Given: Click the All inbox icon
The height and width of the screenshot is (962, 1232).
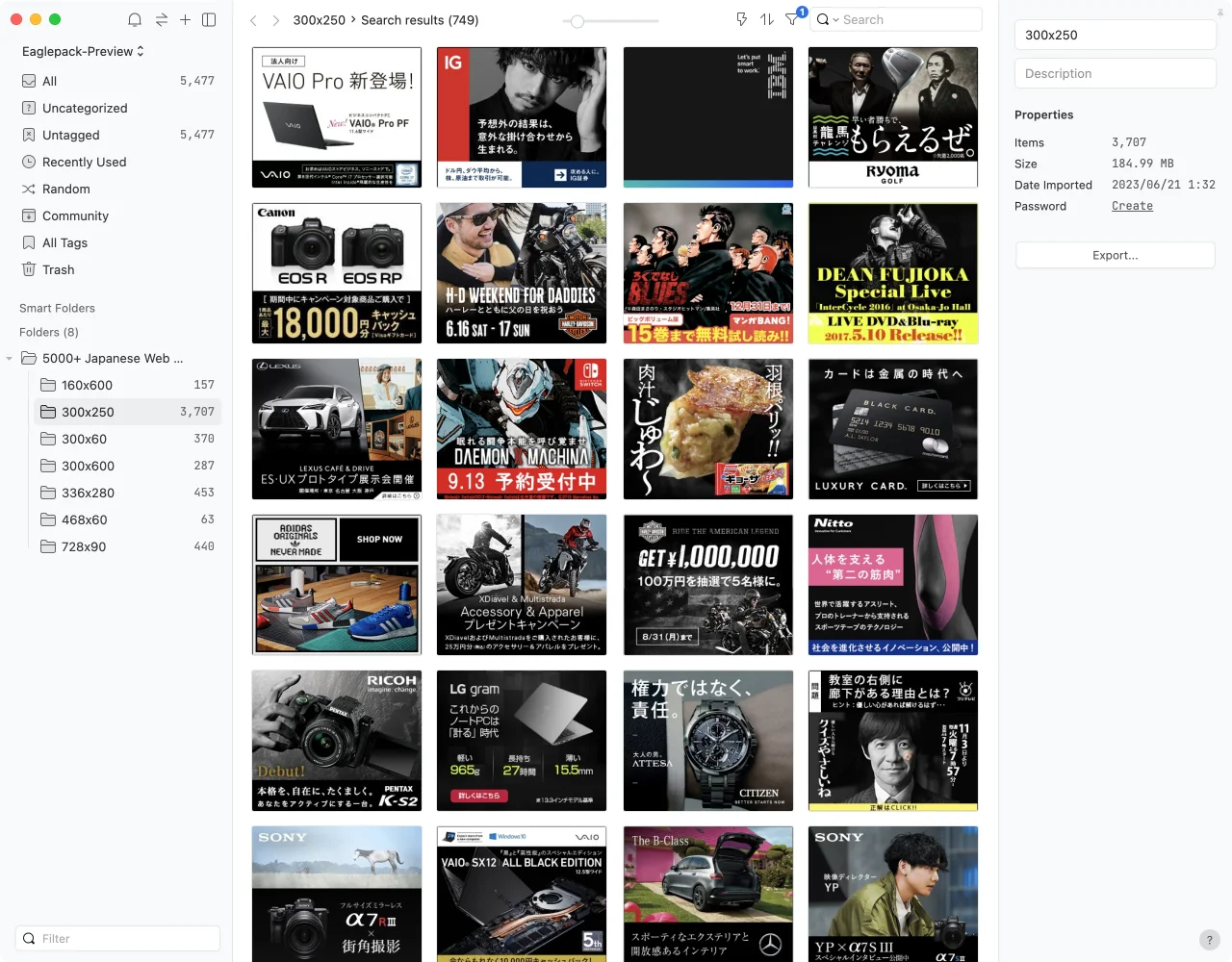Looking at the screenshot, I should tap(29, 81).
